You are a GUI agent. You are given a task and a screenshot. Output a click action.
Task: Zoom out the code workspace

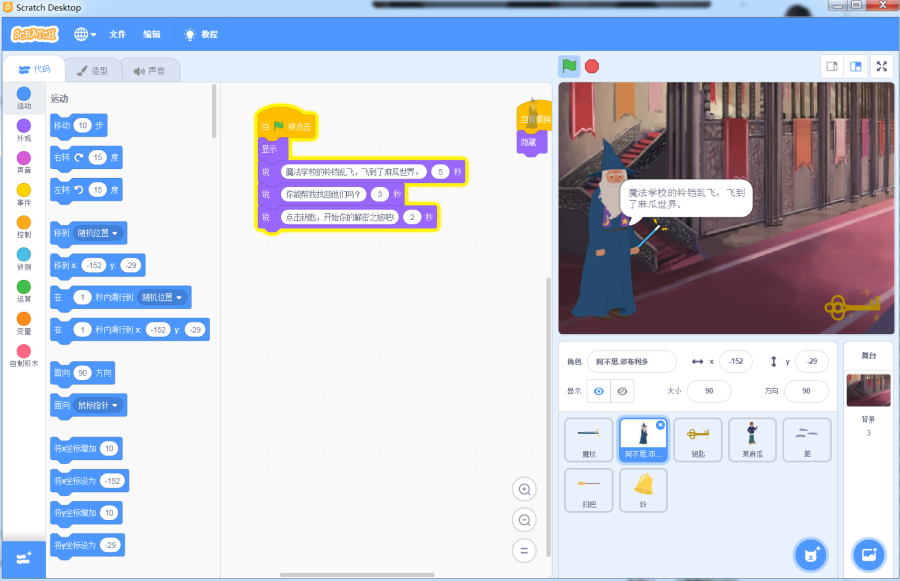523,520
